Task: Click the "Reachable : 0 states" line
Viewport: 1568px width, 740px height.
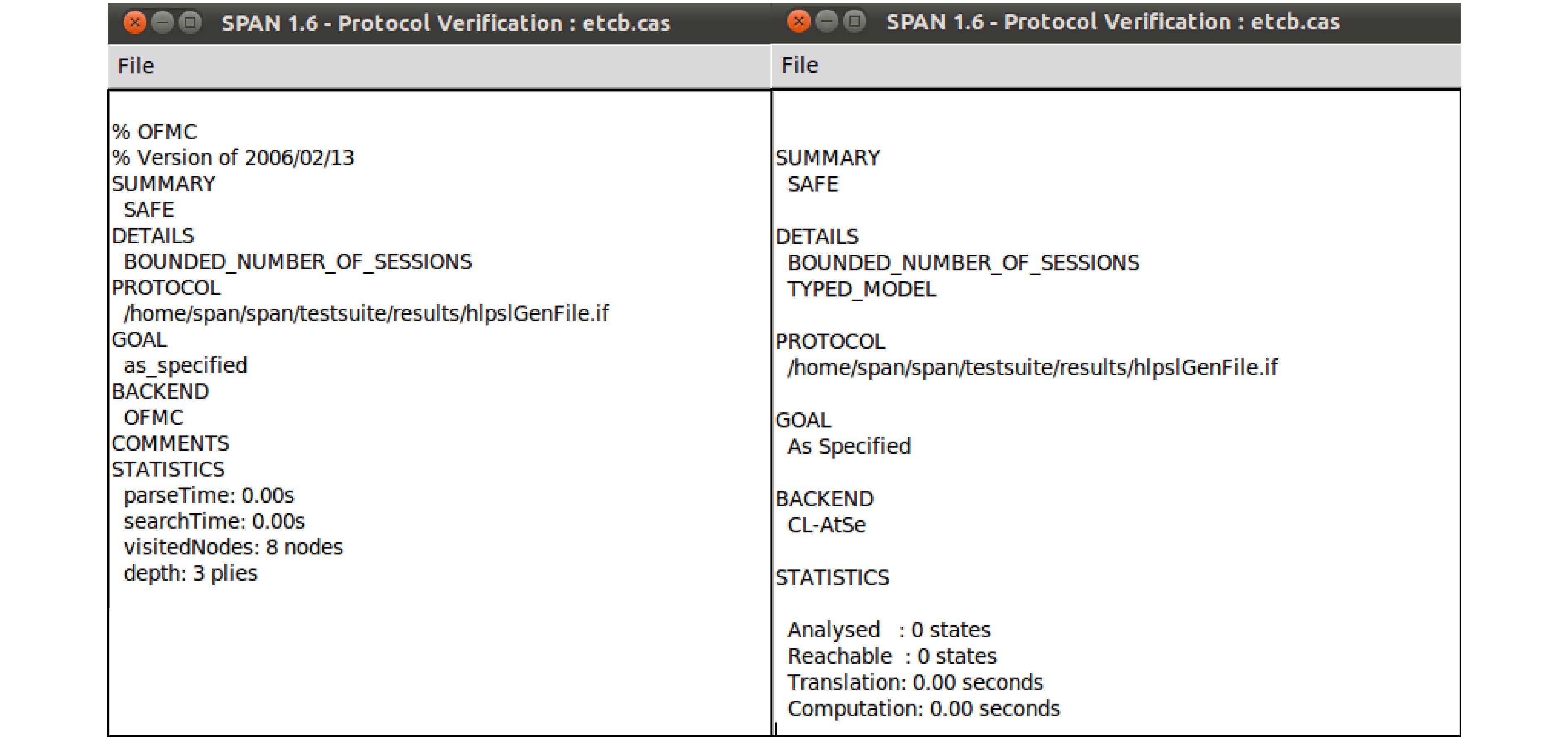Action: point(892,656)
